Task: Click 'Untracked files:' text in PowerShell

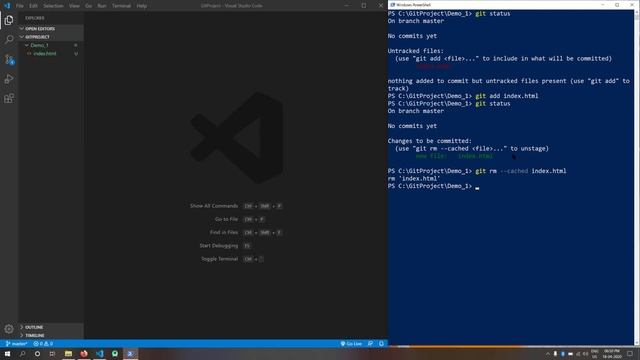Action: point(416,51)
